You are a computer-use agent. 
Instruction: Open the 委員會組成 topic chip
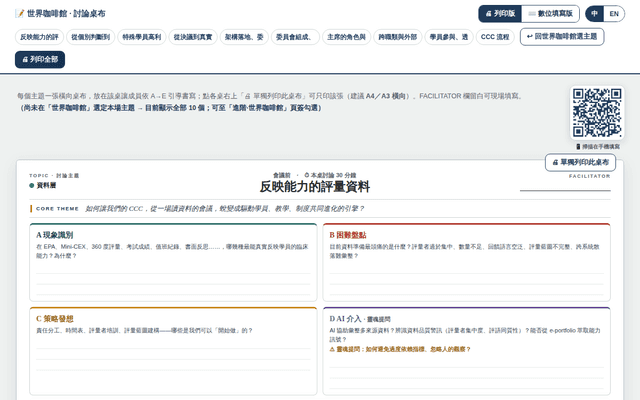point(294,37)
